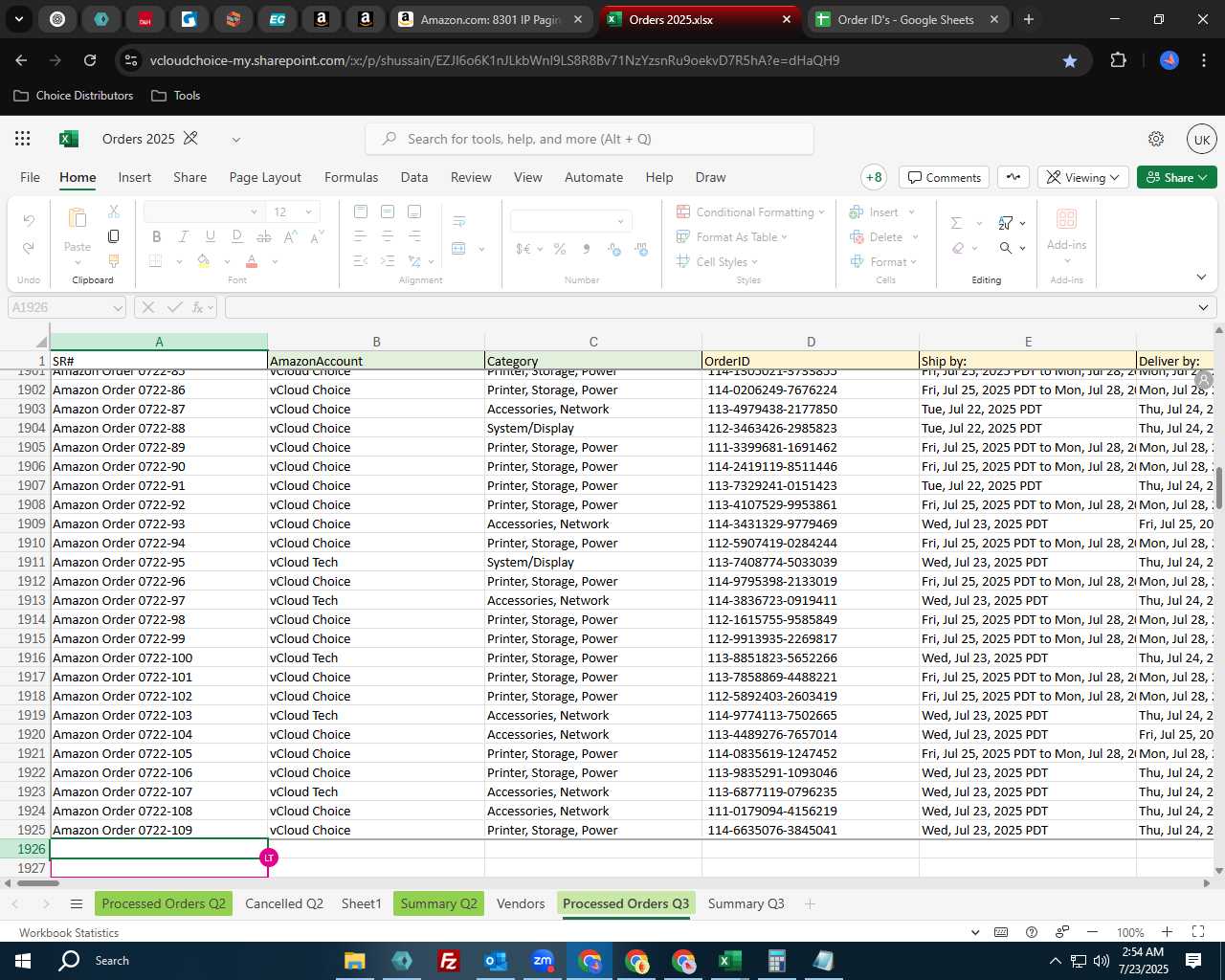Click the Undo arrow icon

point(29,221)
